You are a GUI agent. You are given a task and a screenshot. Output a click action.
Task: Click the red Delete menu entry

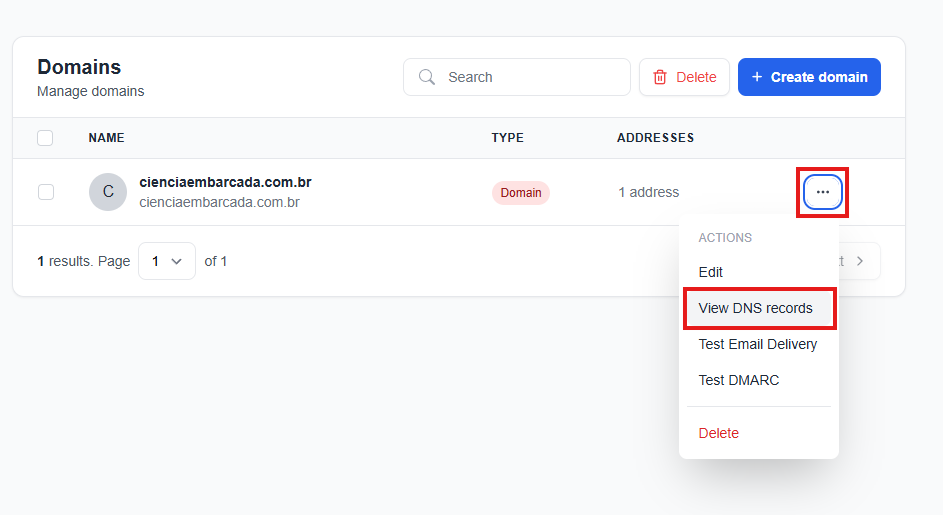(719, 433)
